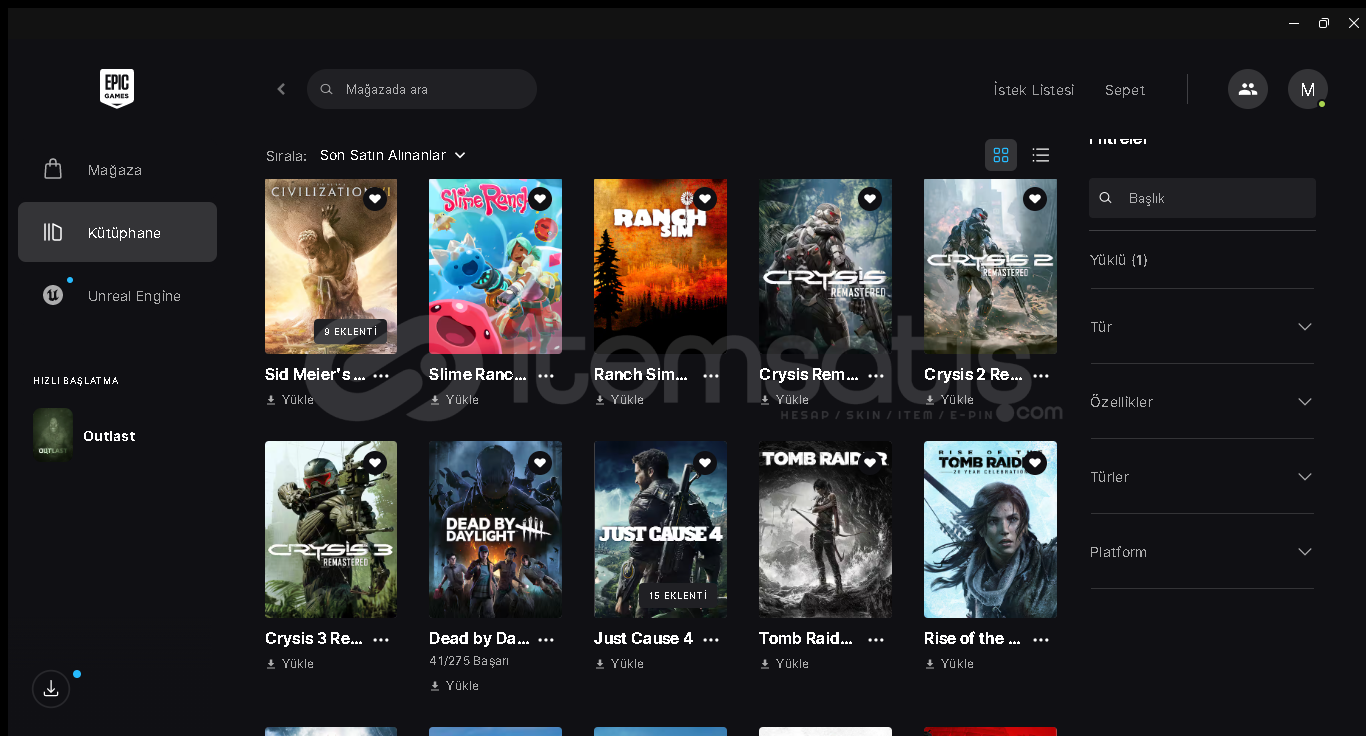1366x736 pixels.
Task: Toggle wishlist heart on Tomb Raider
Action: pos(870,463)
